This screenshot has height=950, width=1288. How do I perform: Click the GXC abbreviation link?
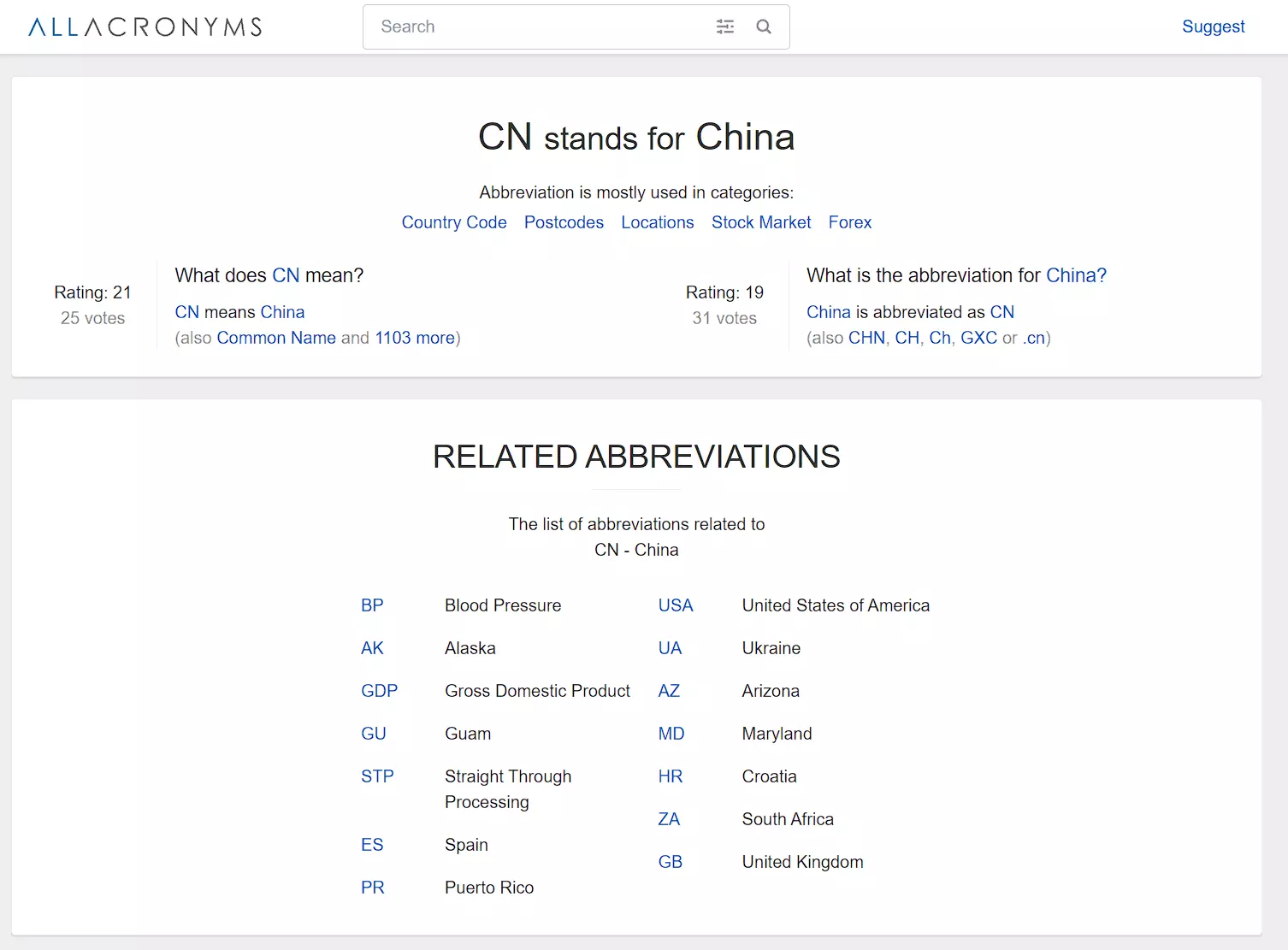[978, 338]
